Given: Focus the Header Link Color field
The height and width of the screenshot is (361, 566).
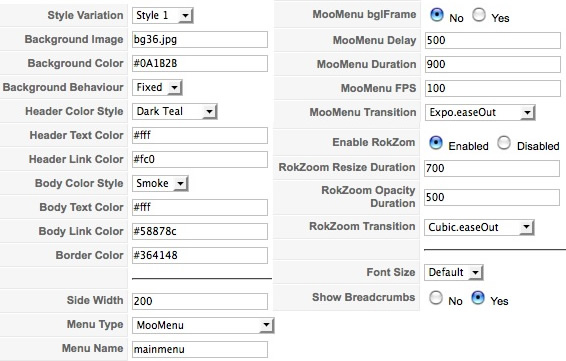Looking at the screenshot, I should 200,160.
